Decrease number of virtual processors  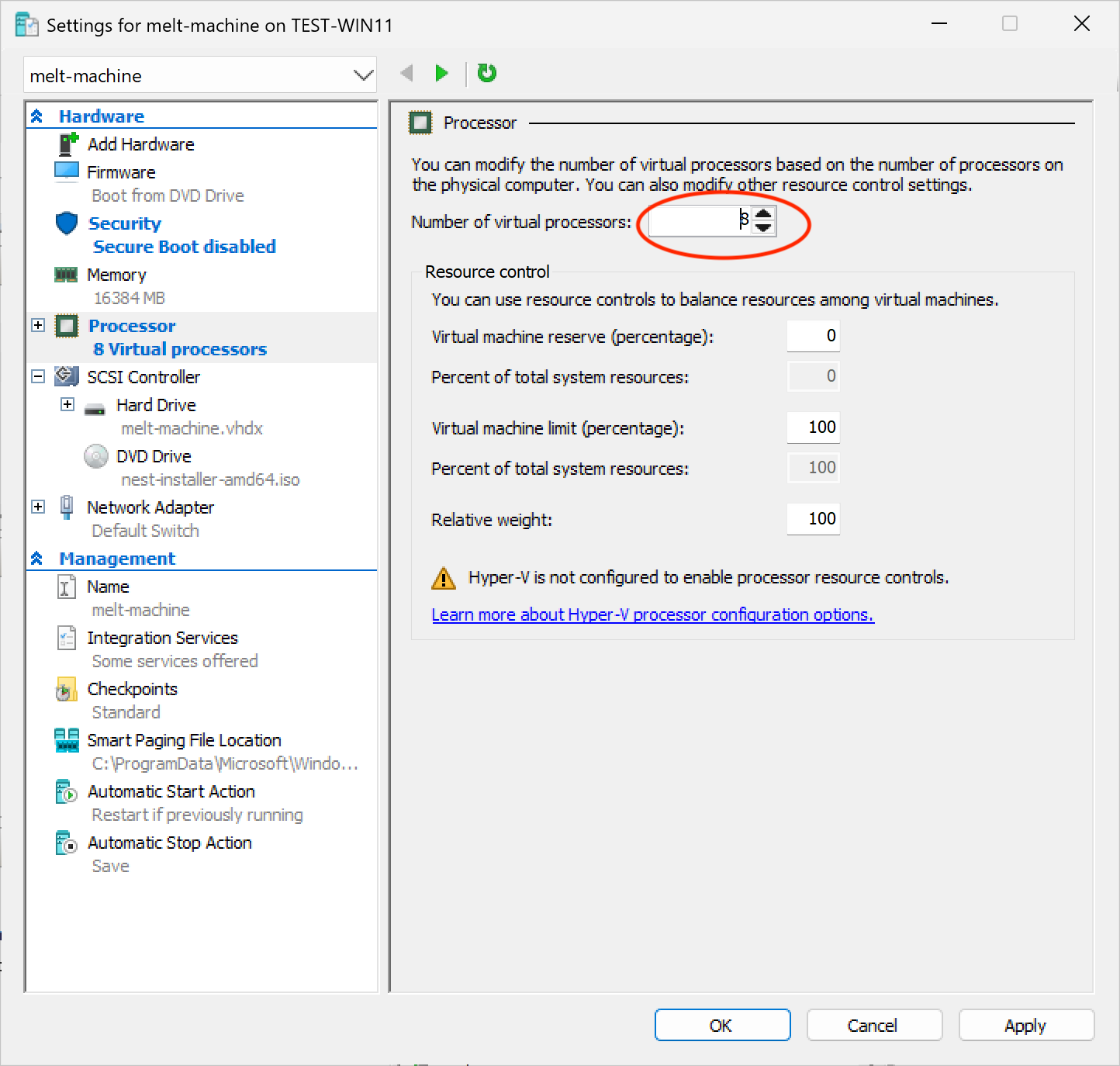763,227
